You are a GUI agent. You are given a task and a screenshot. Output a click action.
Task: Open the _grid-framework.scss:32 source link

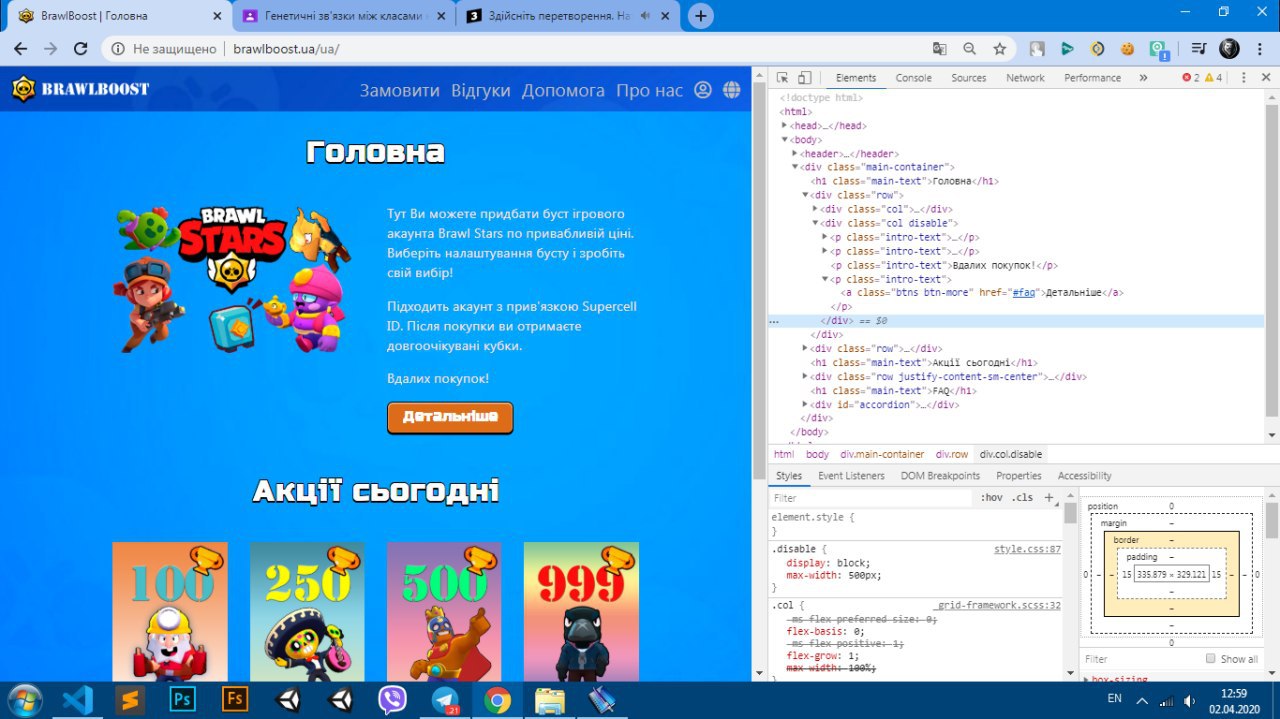(997, 606)
